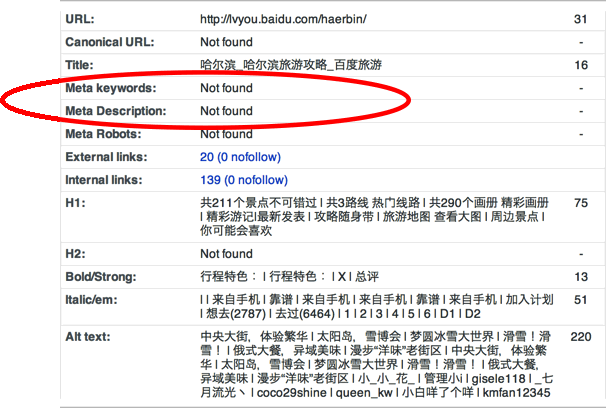This screenshot has width=606, height=408.
Task: Select the title value 哈尔滨_哈尔滨旅游攻略_百度旅游
Action: point(291,65)
